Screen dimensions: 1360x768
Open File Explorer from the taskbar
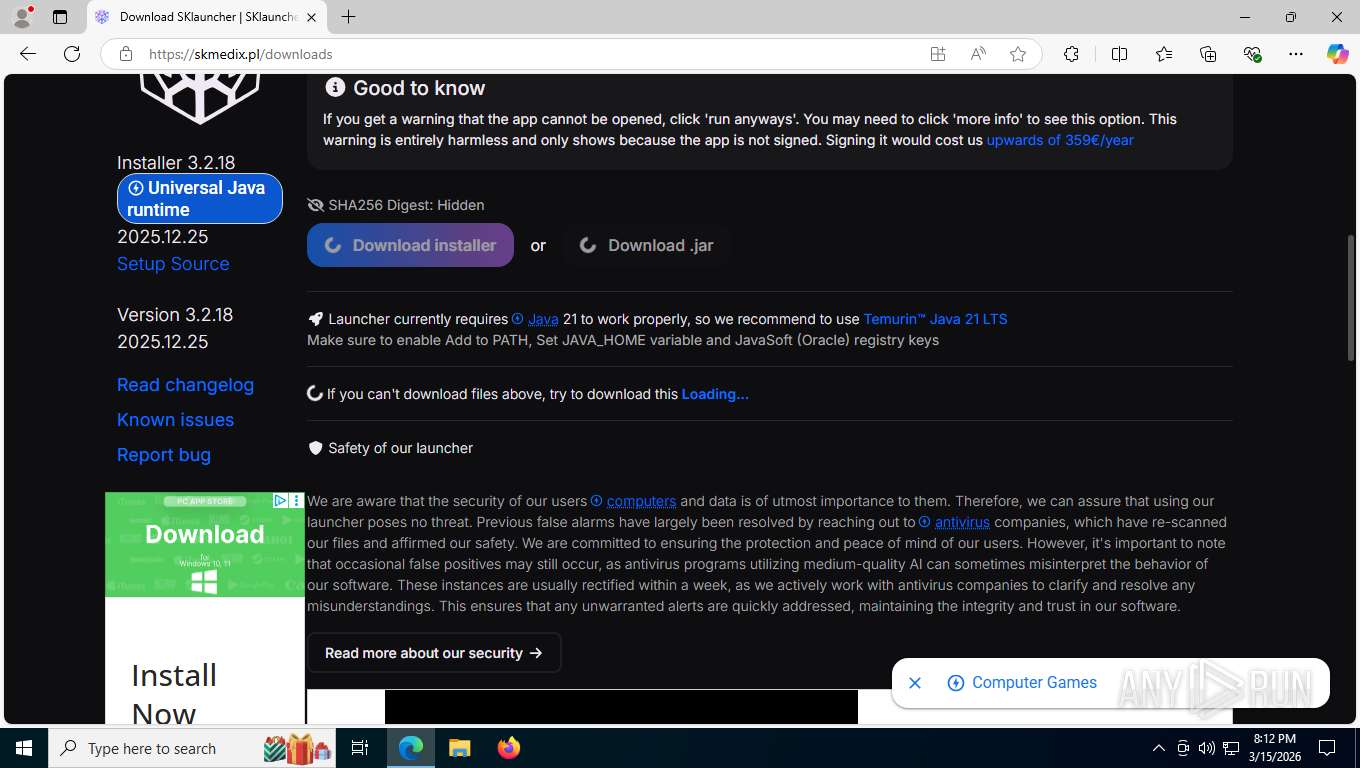(x=459, y=748)
